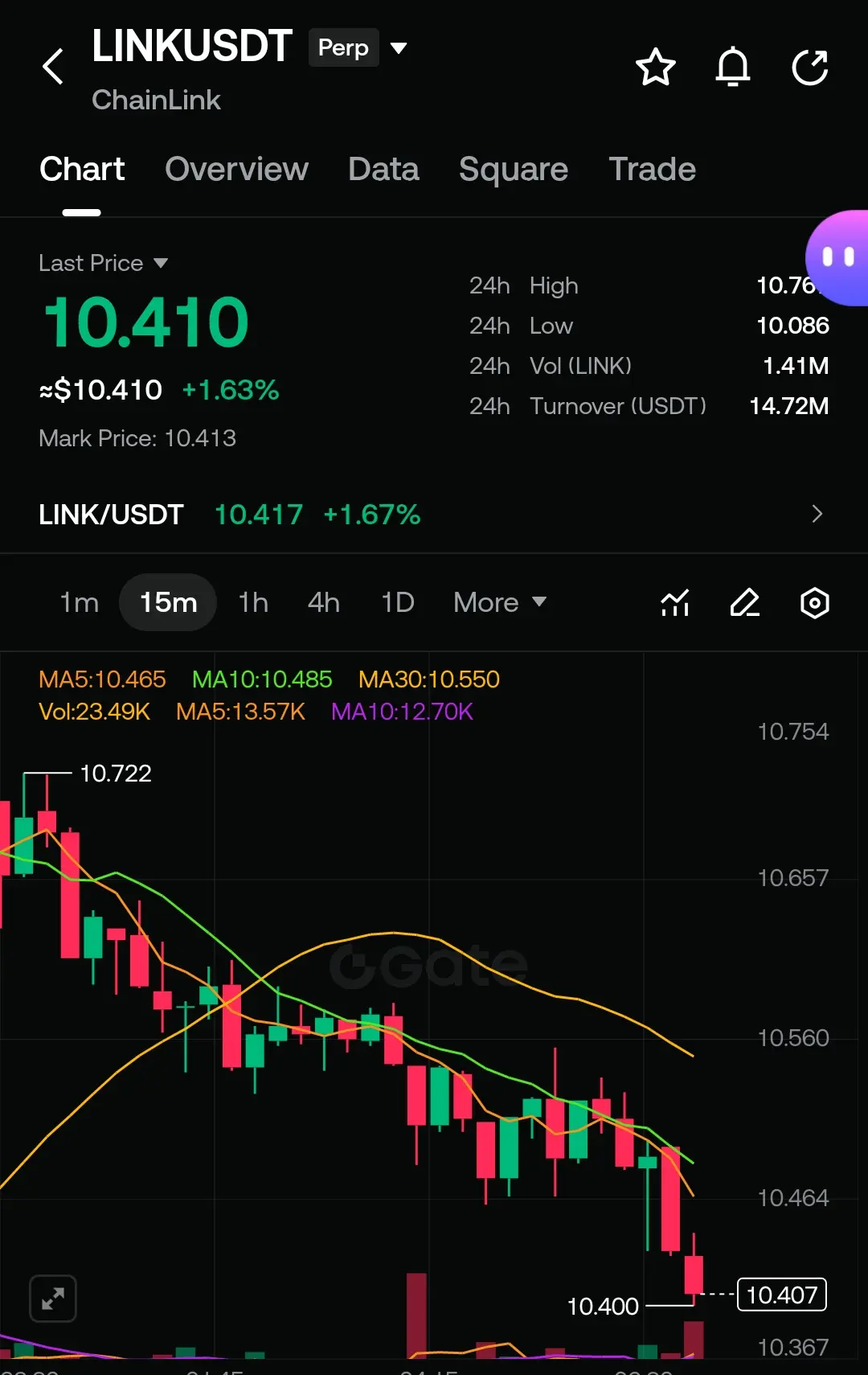Viewport: 868px width, 1375px height.
Task: Tap MA10:10.485 indicator label
Action: (x=262, y=679)
